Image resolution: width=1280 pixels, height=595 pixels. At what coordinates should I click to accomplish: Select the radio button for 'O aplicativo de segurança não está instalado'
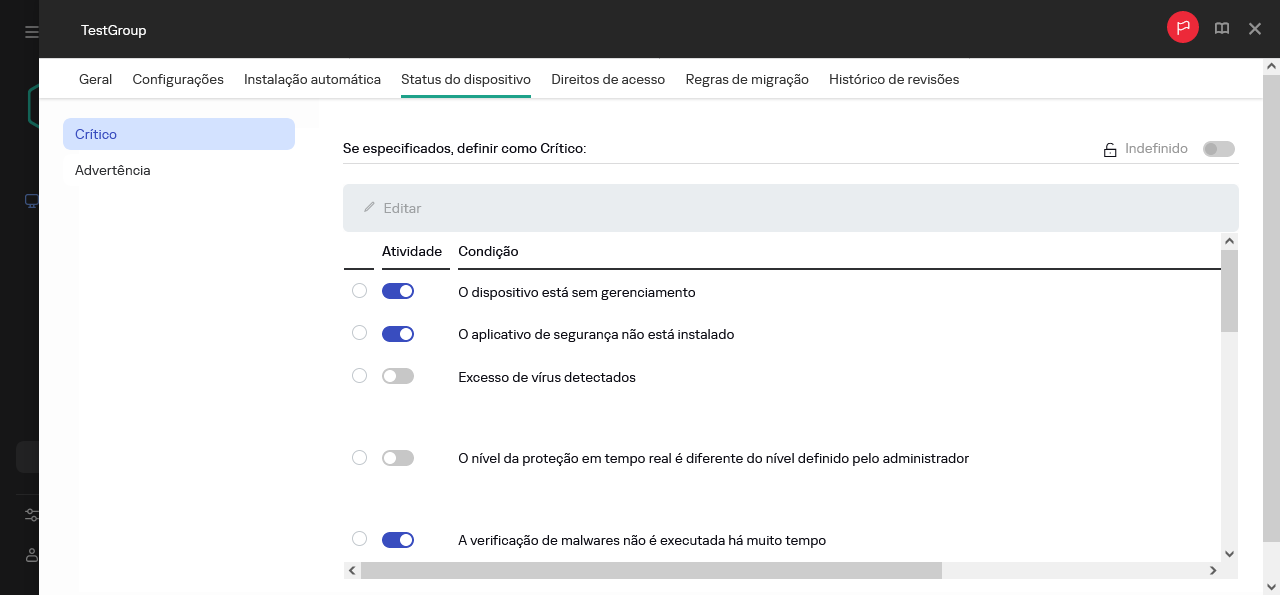point(359,332)
